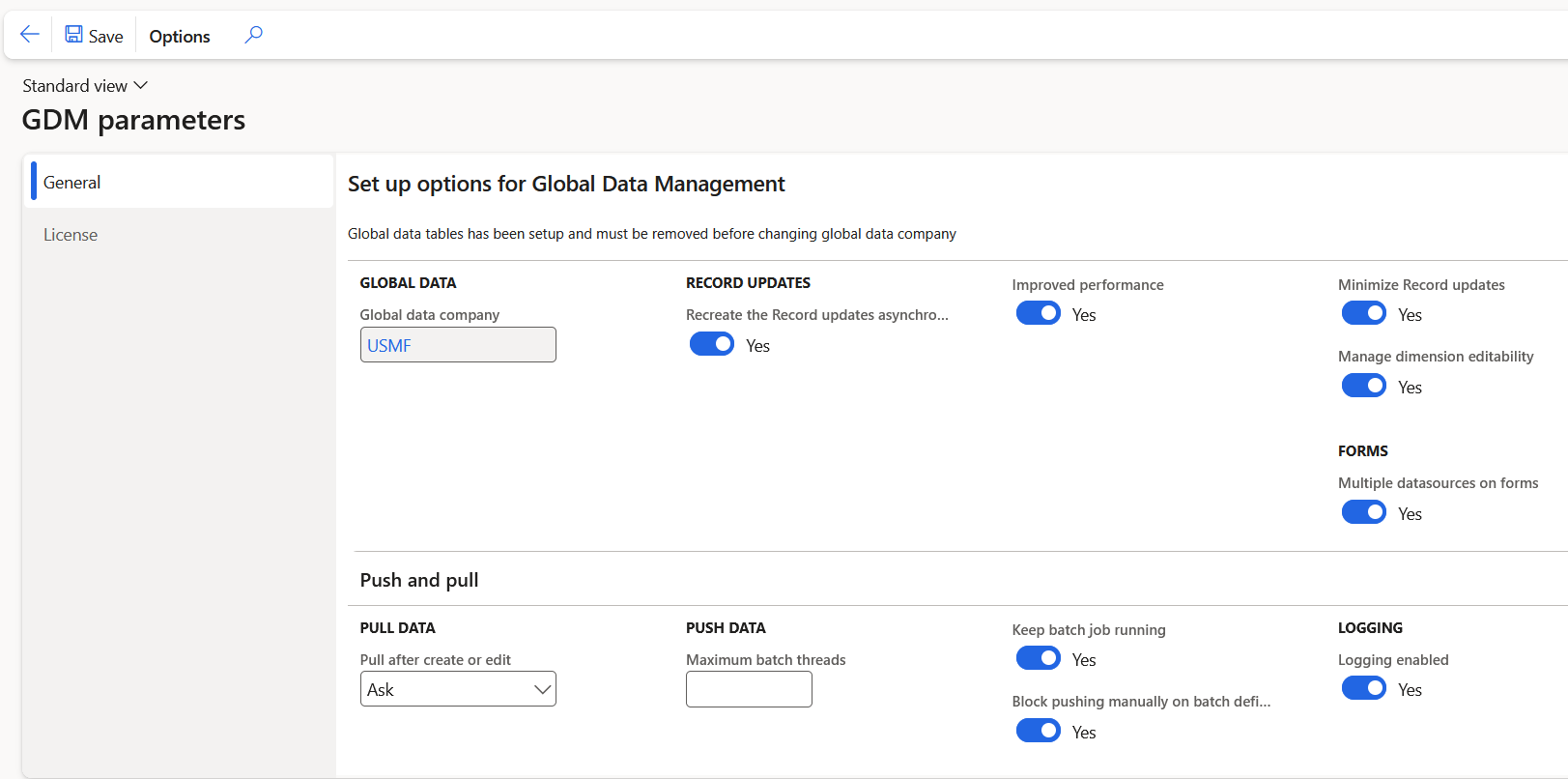Click the Save floppy disk icon
1568x779 pixels.
point(73,35)
